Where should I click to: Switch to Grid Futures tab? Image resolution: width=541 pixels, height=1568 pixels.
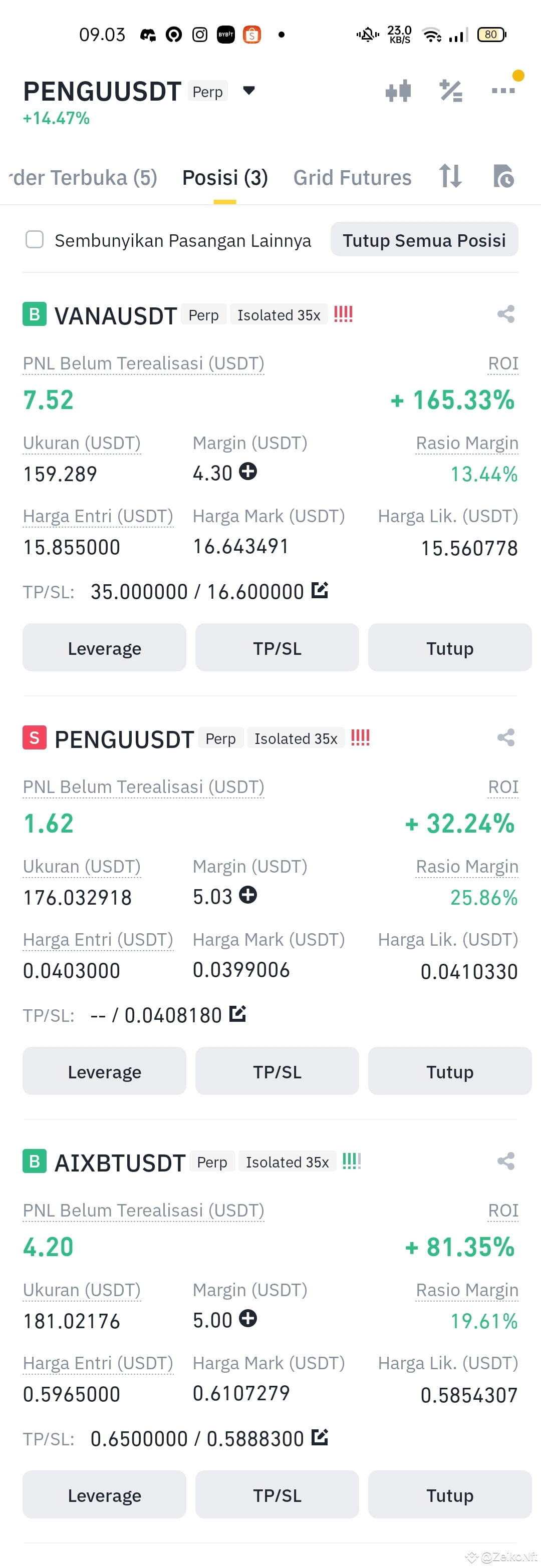tap(352, 178)
